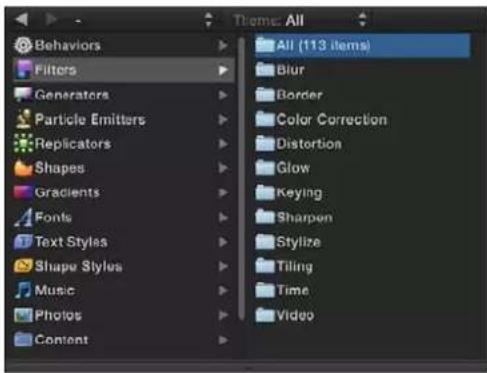Expand the Gradients category arrow
The image size is (487, 373).
pyautogui.click(x=223, y=193)
